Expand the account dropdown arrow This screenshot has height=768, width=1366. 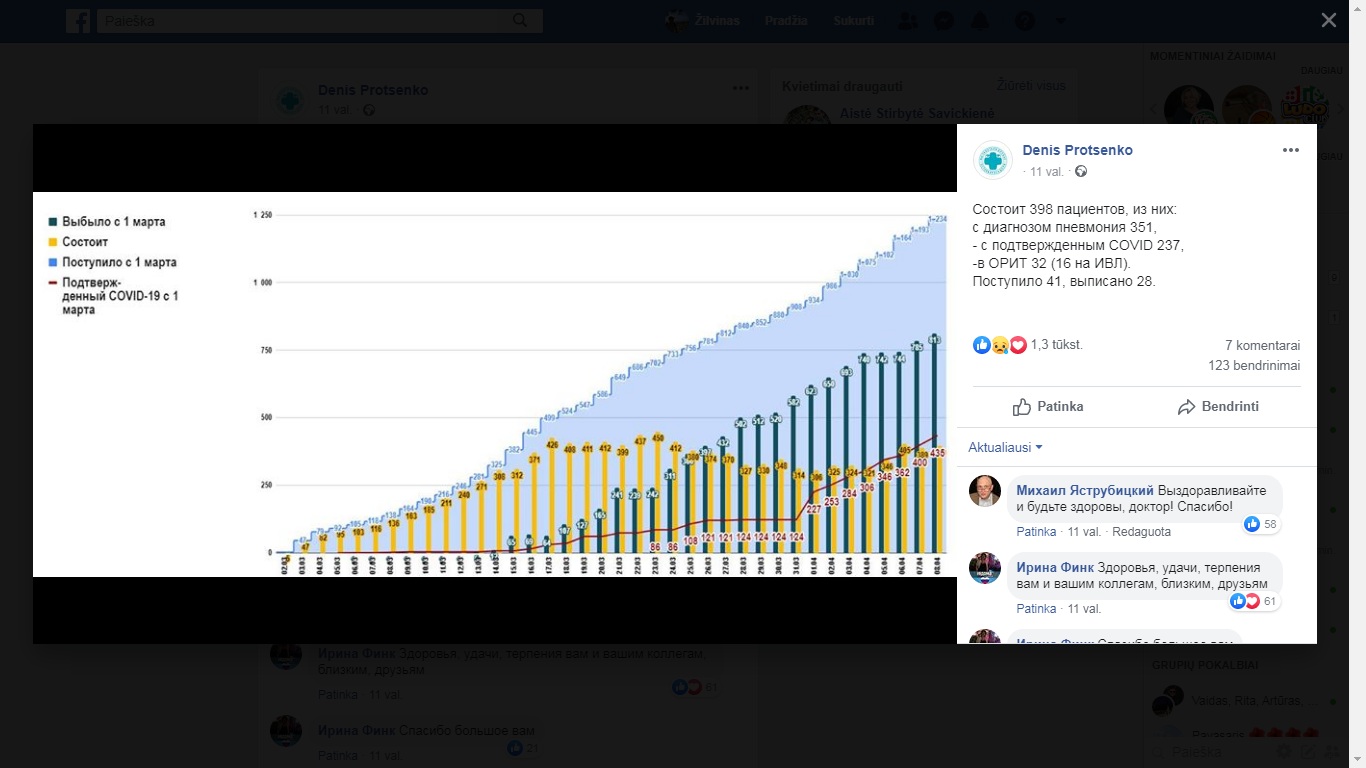point(1061,22)
